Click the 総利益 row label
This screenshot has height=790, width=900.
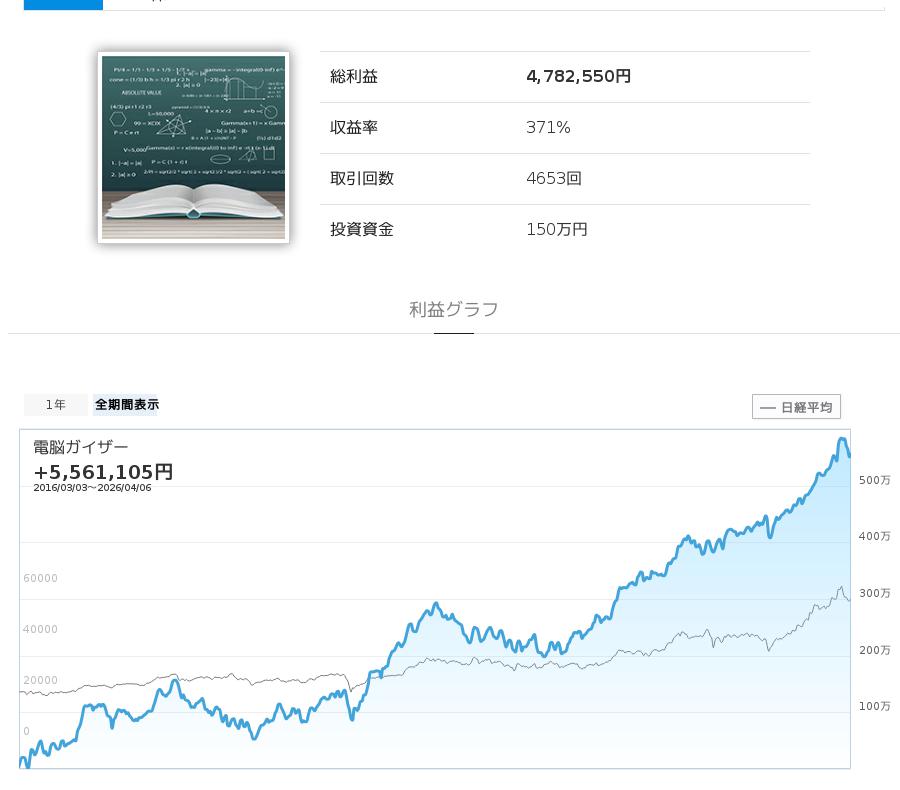354,77
